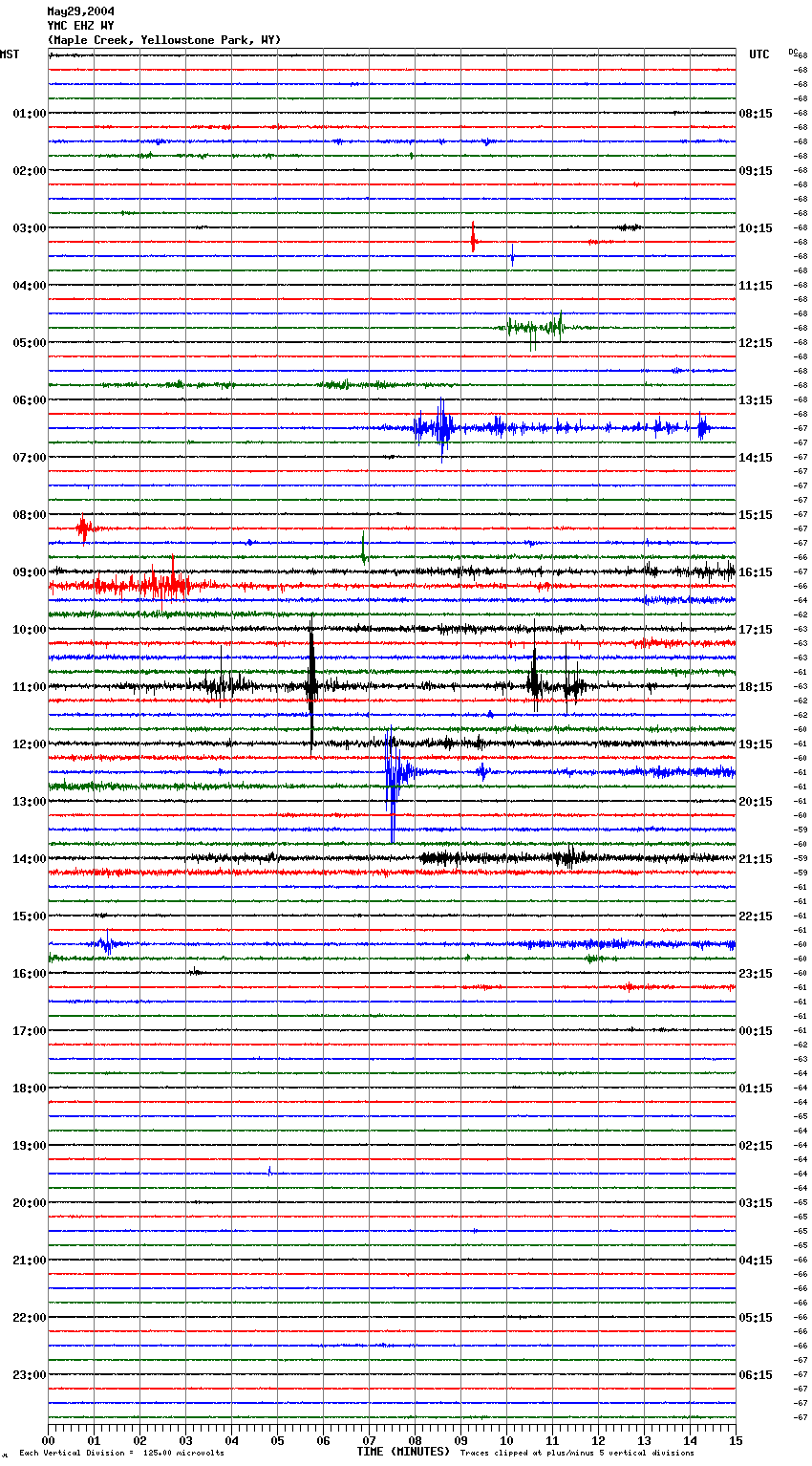This screenshot has width=812, height=1466.
Task: Select the 23:00 MST row label
Action: click(x=30, y=1375)
